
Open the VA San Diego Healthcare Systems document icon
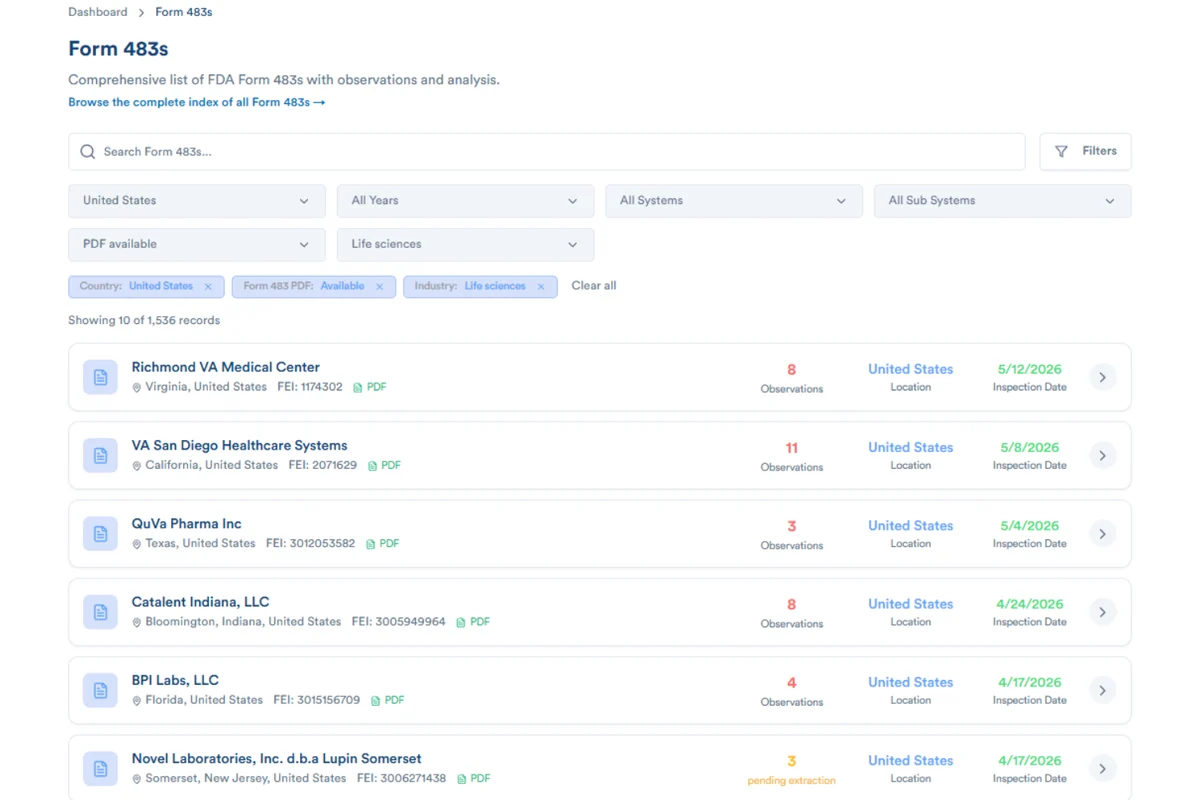(x=100, y=455)
